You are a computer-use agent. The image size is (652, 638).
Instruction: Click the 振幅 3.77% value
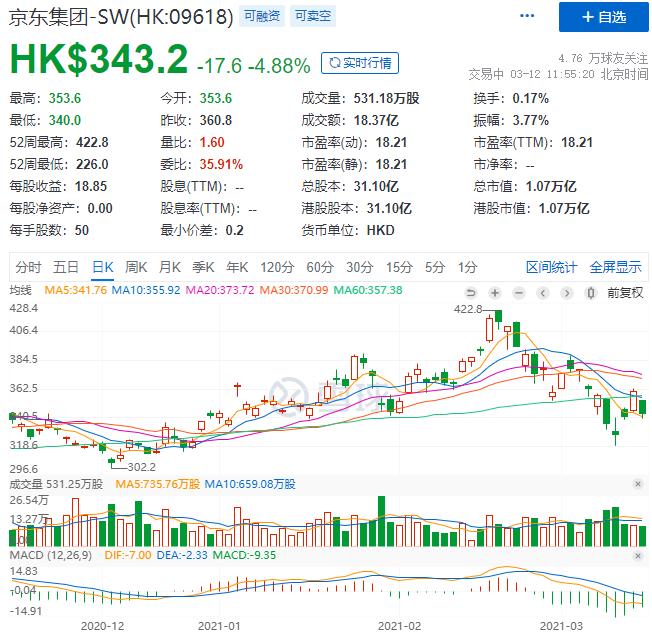530,120
